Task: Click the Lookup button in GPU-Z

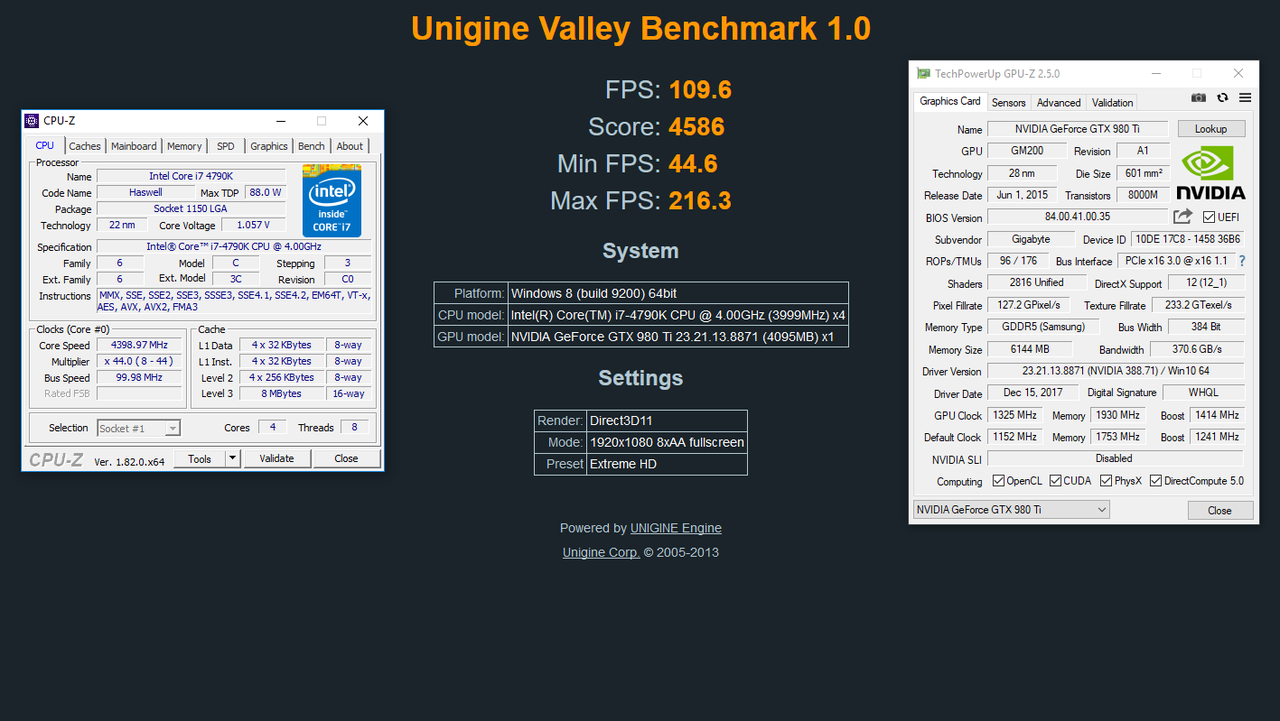Action: point(1211,129)
